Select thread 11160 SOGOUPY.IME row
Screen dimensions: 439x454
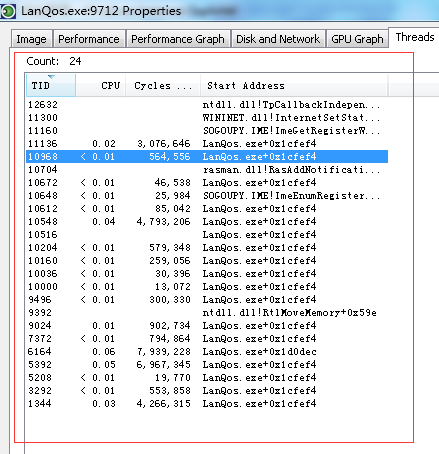coord(207,131)
